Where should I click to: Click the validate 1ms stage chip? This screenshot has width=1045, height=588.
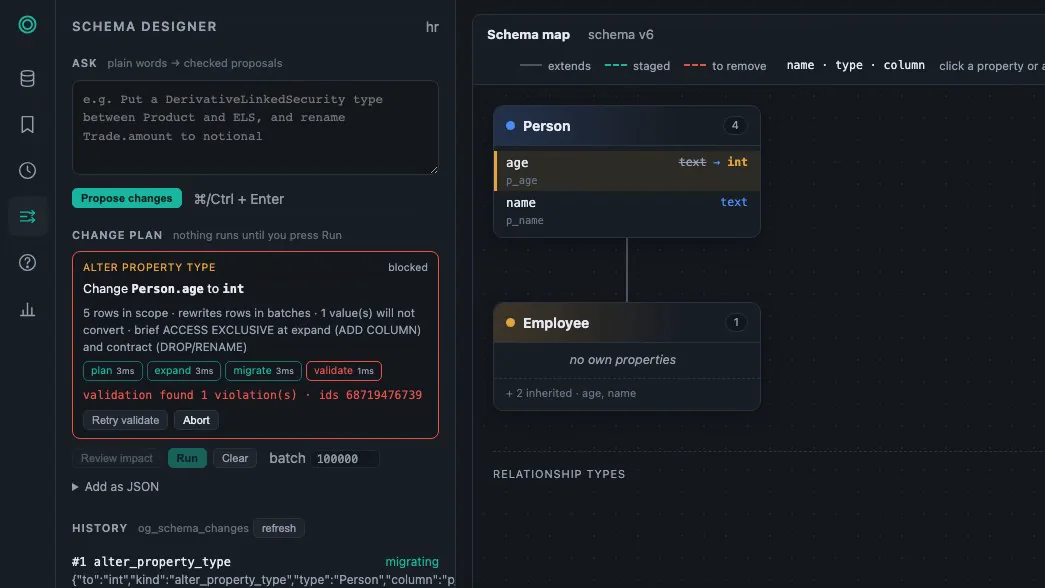click(344, 371)
